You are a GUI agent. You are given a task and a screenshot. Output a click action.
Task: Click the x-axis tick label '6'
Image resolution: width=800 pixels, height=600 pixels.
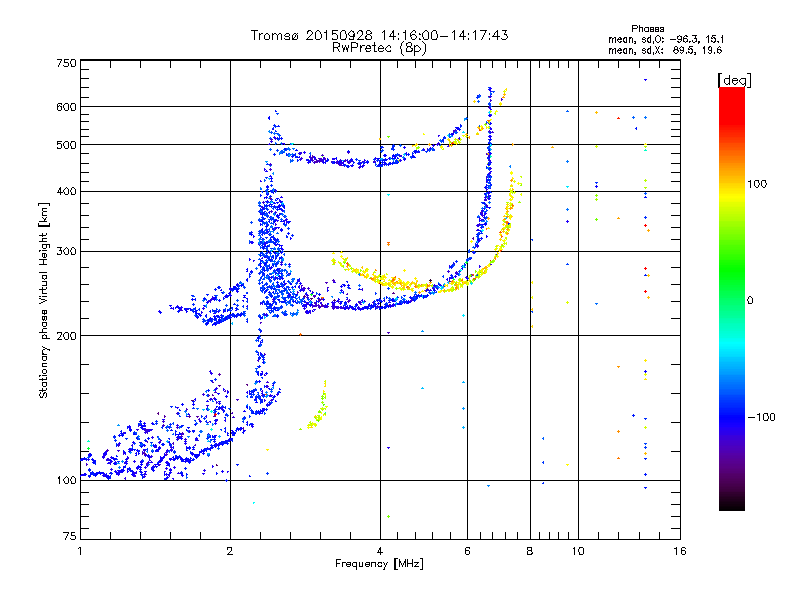click(x=467, y=551)
